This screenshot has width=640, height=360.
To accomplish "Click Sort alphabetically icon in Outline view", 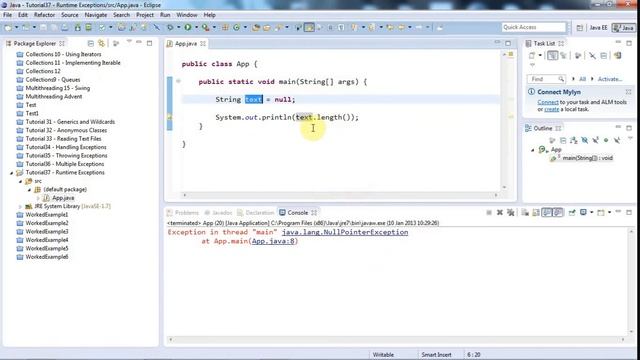I will coord(573,140).
